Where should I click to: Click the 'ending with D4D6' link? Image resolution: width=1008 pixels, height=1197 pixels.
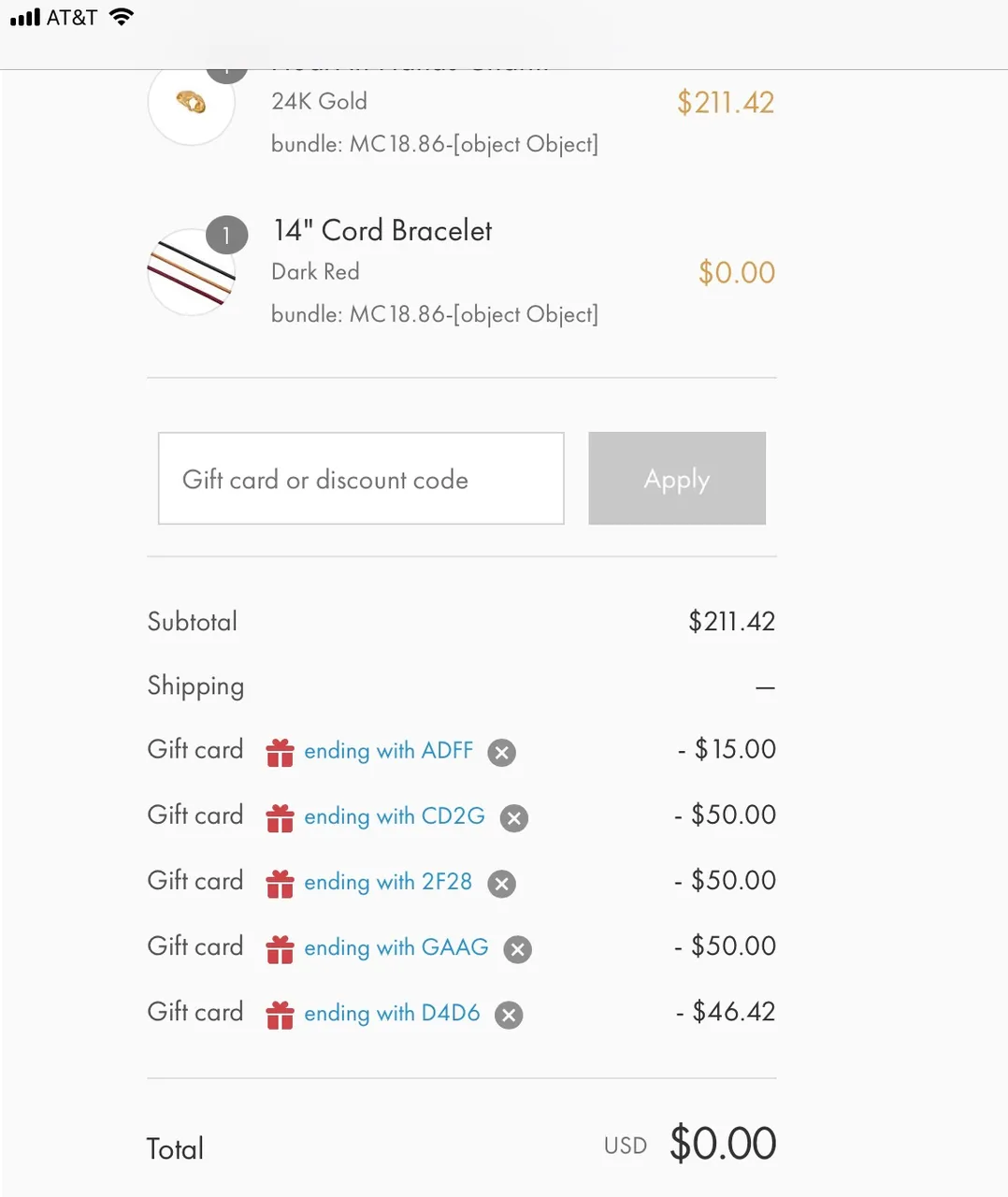(x=392, y=1013)
